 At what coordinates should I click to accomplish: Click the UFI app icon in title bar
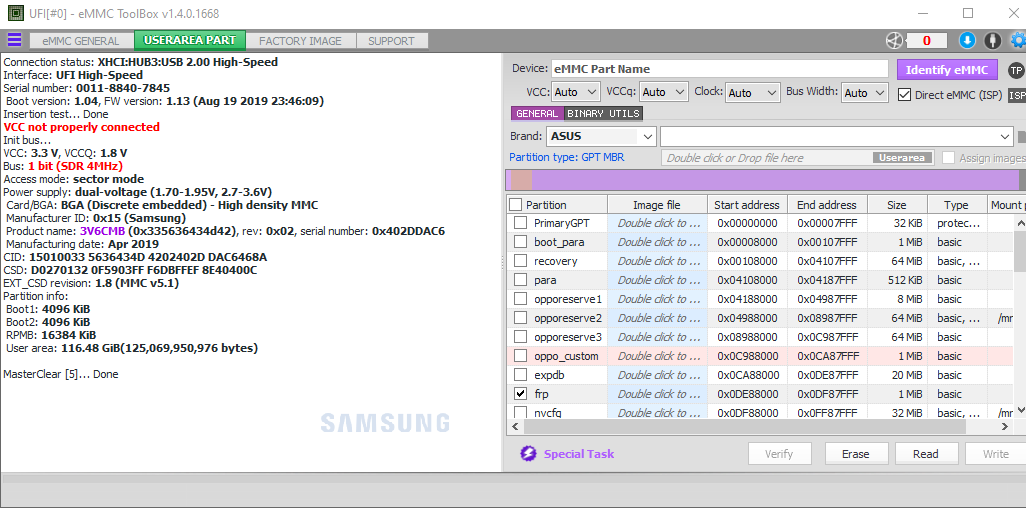click(15, 13)
